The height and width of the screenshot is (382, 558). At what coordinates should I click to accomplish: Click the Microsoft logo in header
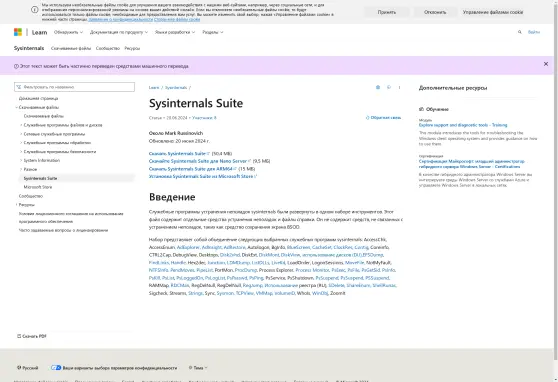[x=18, y=32]
